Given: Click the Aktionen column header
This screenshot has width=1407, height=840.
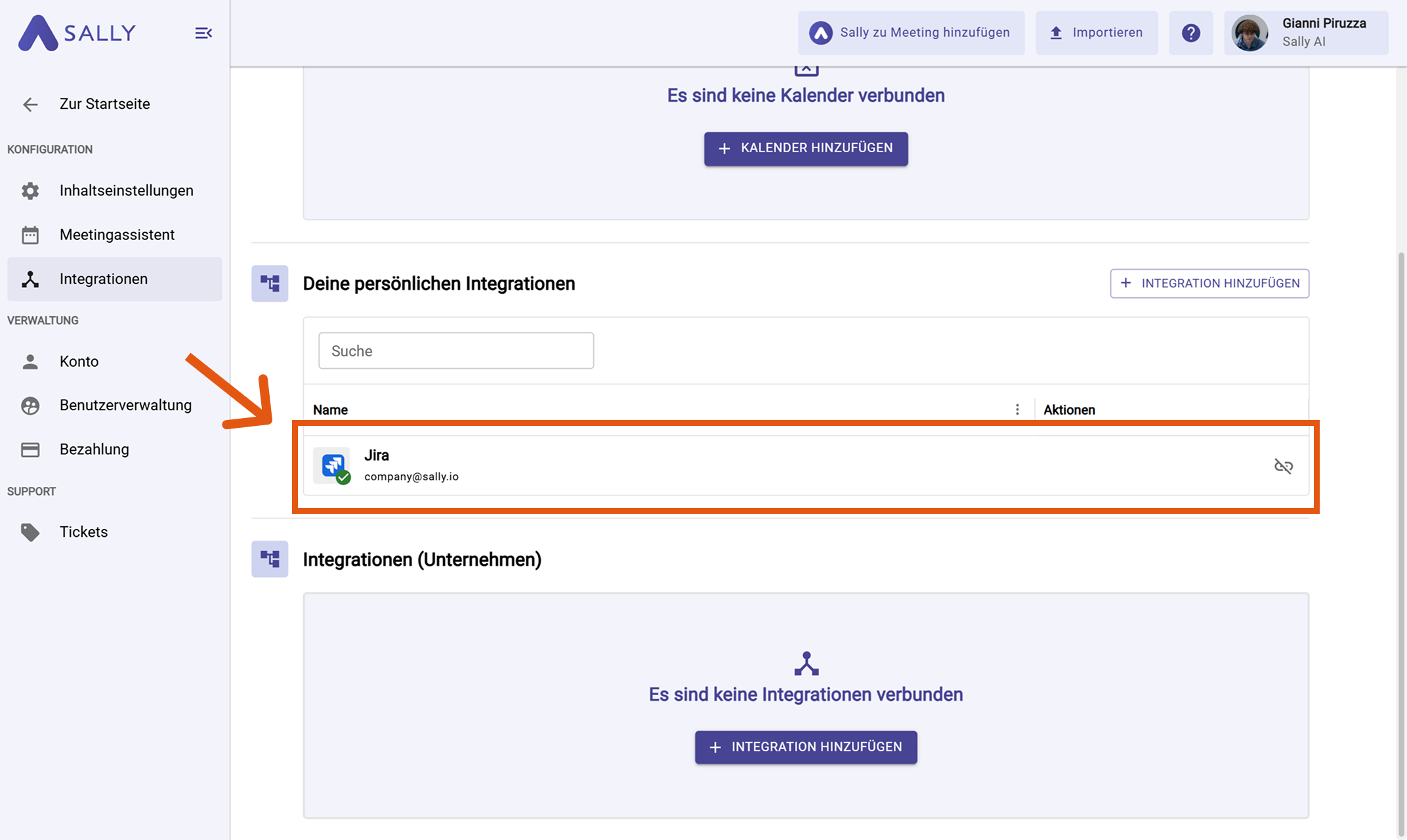Looking at the screenshot, I should coord(1069,409).
